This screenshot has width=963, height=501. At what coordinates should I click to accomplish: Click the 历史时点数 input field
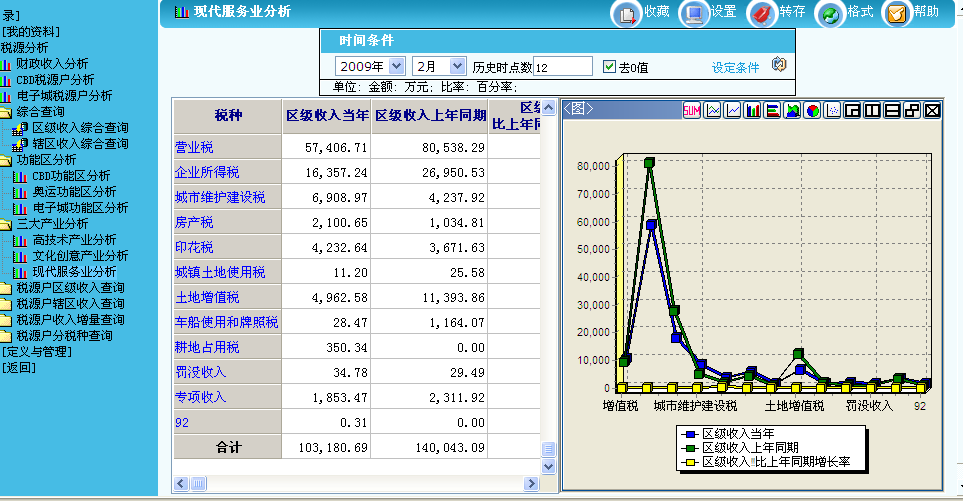click(x=563, y=67)
